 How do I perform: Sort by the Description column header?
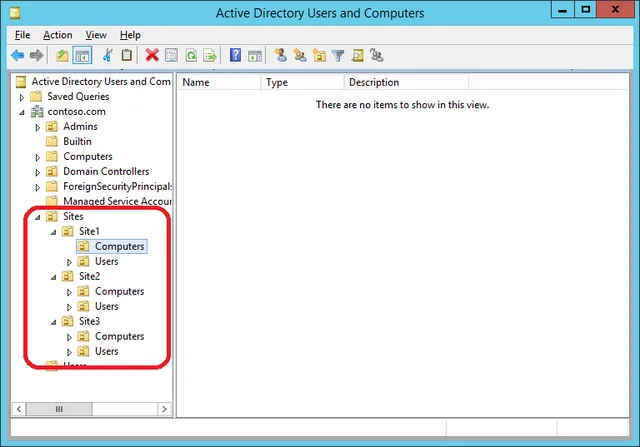[x=407, y=82]
